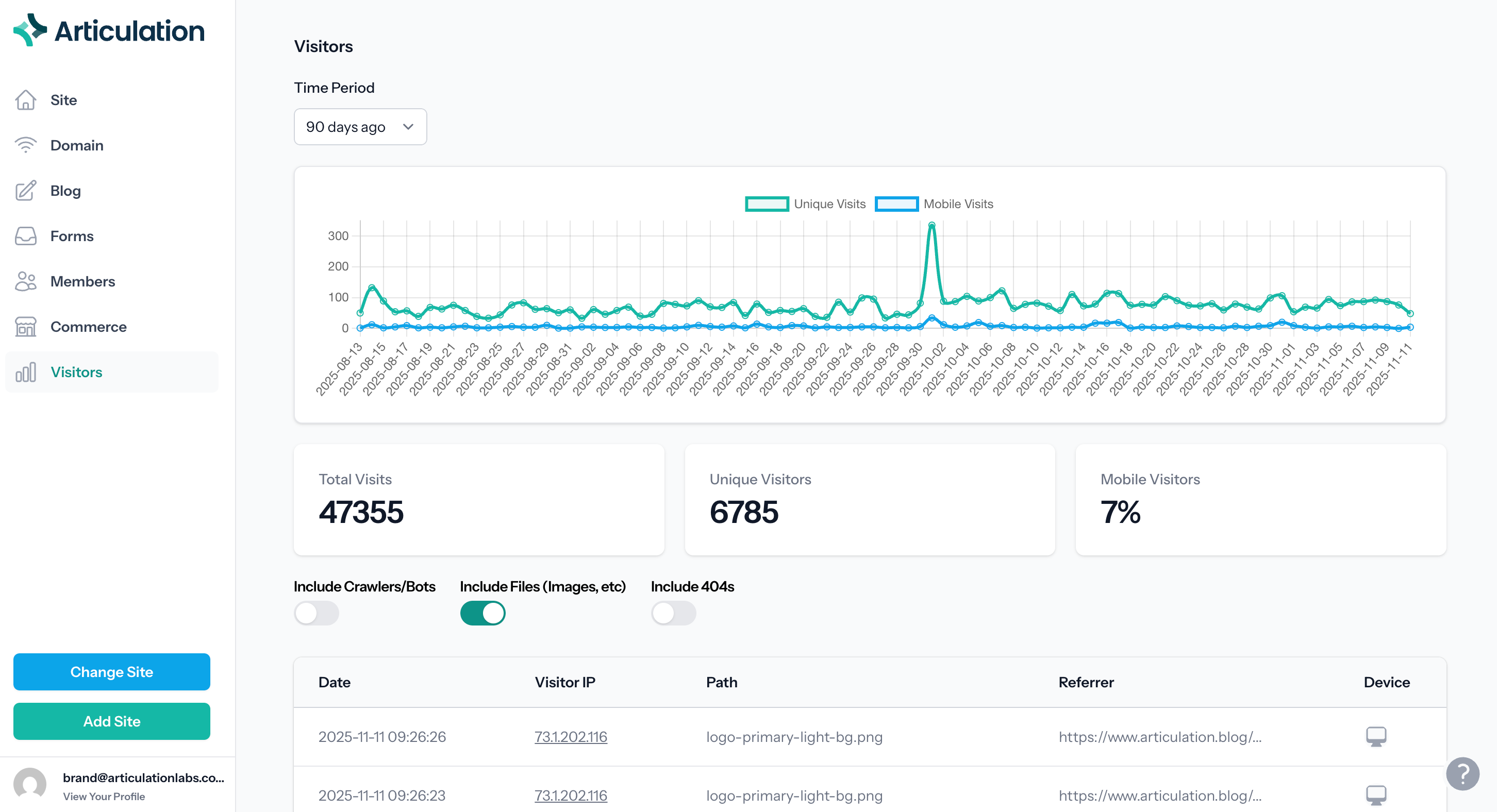The width and height of the screenshot is (1497, 812).
Task: Click the Blog pencil icon
Action: (26, 191)
